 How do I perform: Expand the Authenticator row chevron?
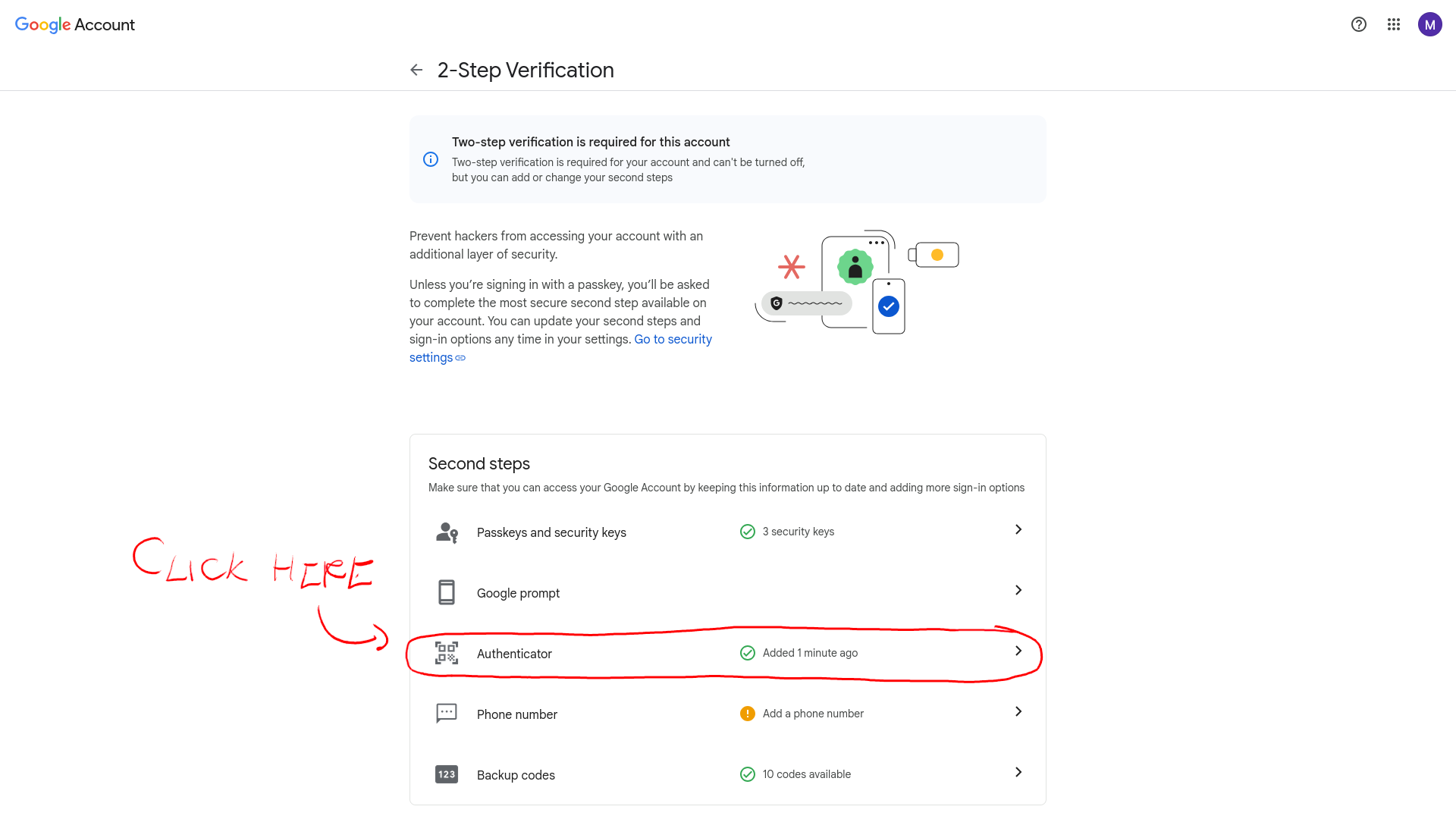tap(1018, 651)
